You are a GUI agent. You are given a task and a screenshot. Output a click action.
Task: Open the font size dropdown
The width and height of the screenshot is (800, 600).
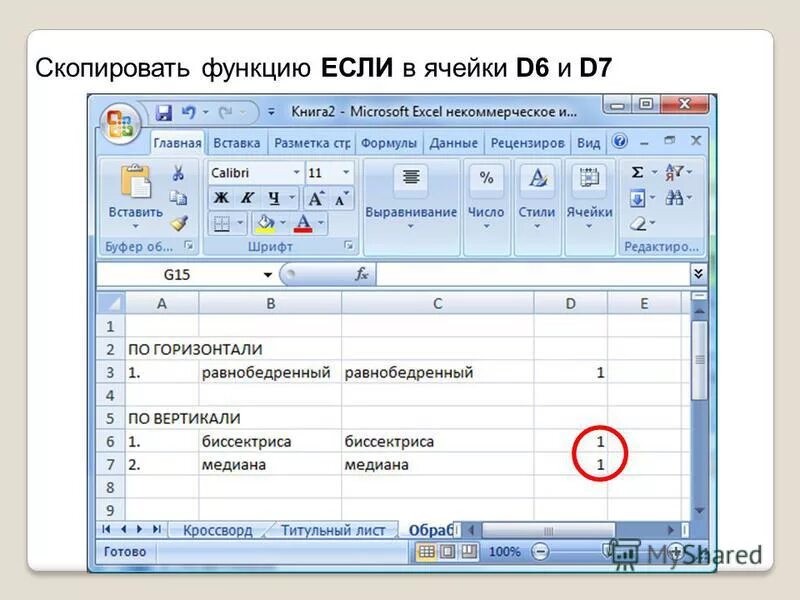346,172
